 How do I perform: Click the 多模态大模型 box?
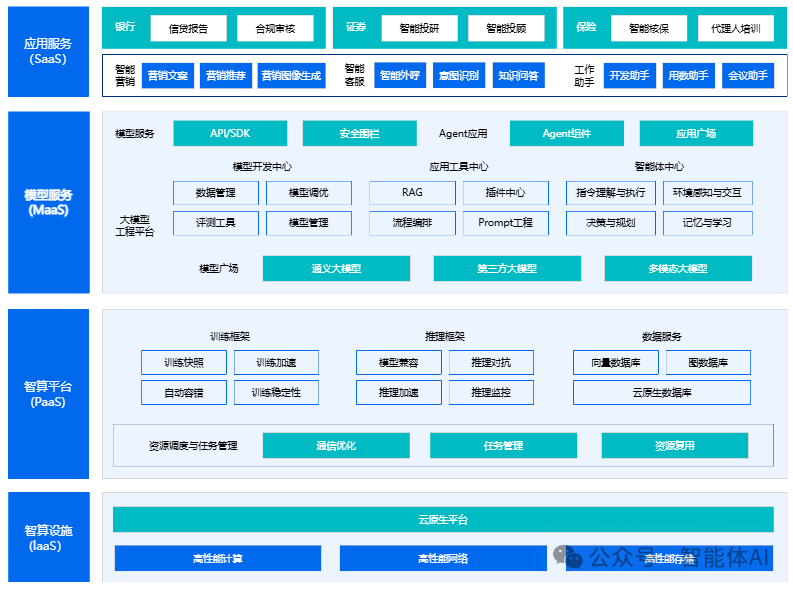(x=678, y=268)
